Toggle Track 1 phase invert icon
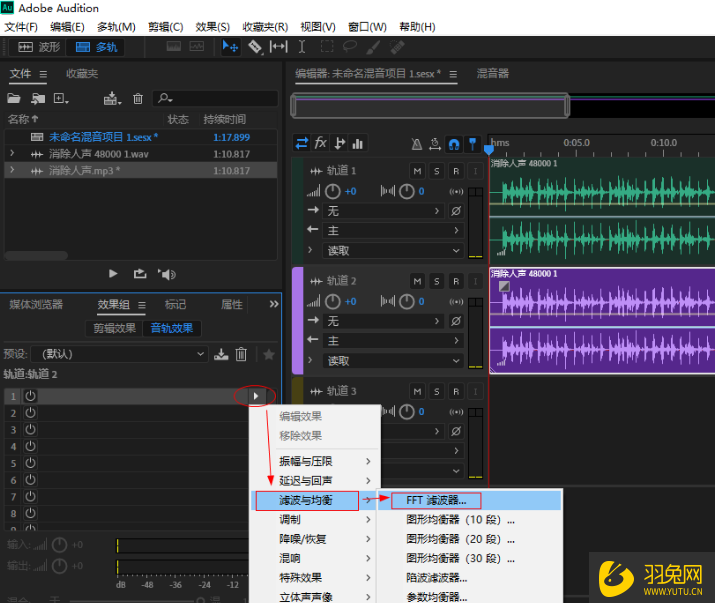Screen dimensions: 715x603 (456, 211)
